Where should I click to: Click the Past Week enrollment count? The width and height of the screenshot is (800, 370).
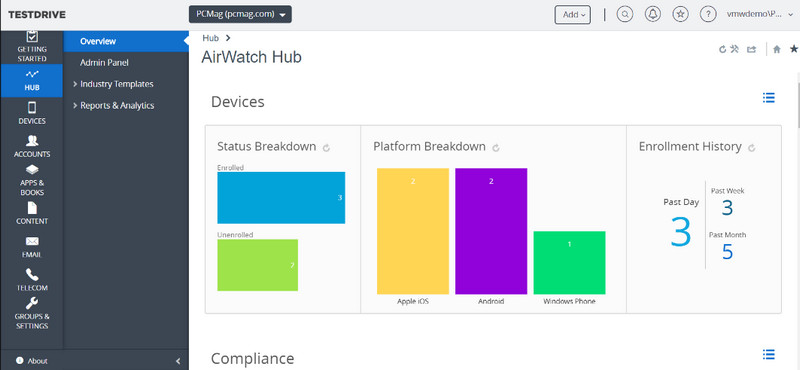tap(728, 208)
